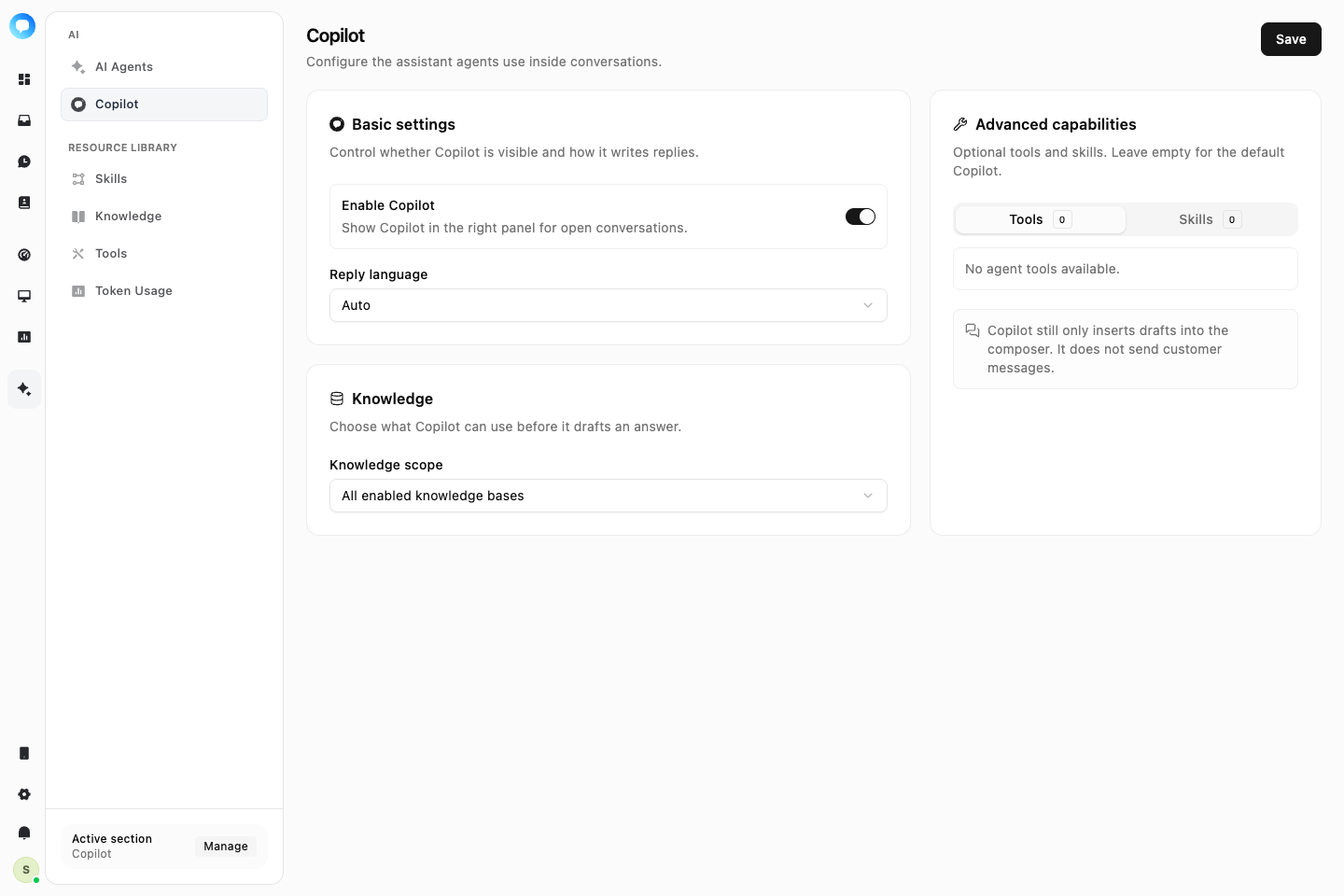1344x896 pixels.
Task: Open the chat history clock-bubble icon
Action: click(x=24, y=161)
